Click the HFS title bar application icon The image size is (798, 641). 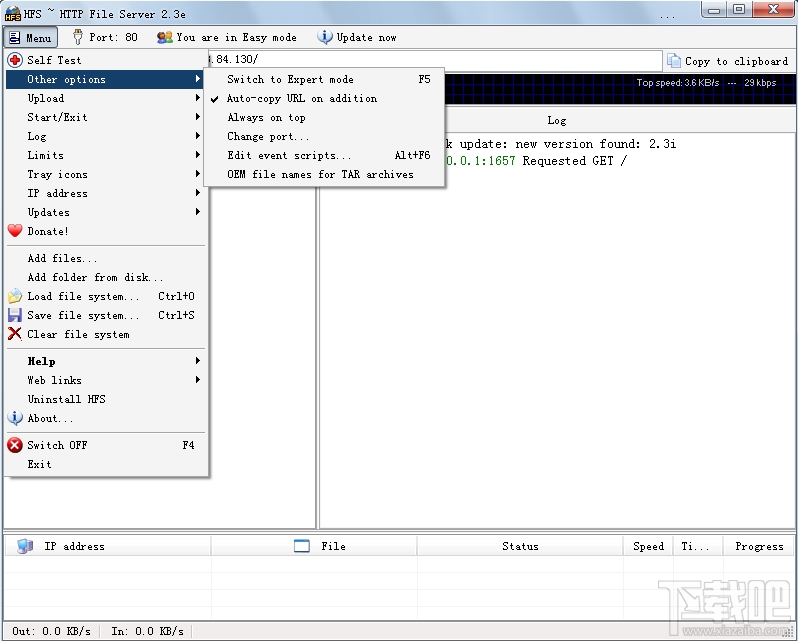(13, 14)
